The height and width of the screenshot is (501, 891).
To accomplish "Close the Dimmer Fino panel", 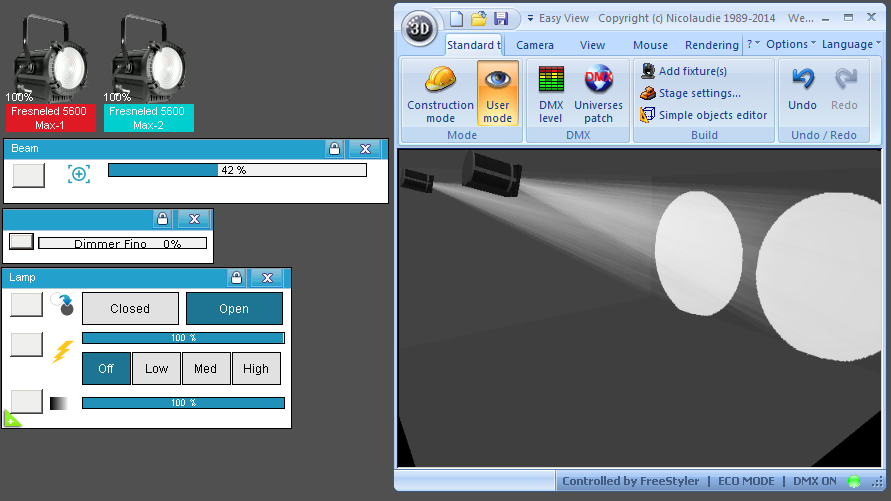I will (x=194, y=219).
